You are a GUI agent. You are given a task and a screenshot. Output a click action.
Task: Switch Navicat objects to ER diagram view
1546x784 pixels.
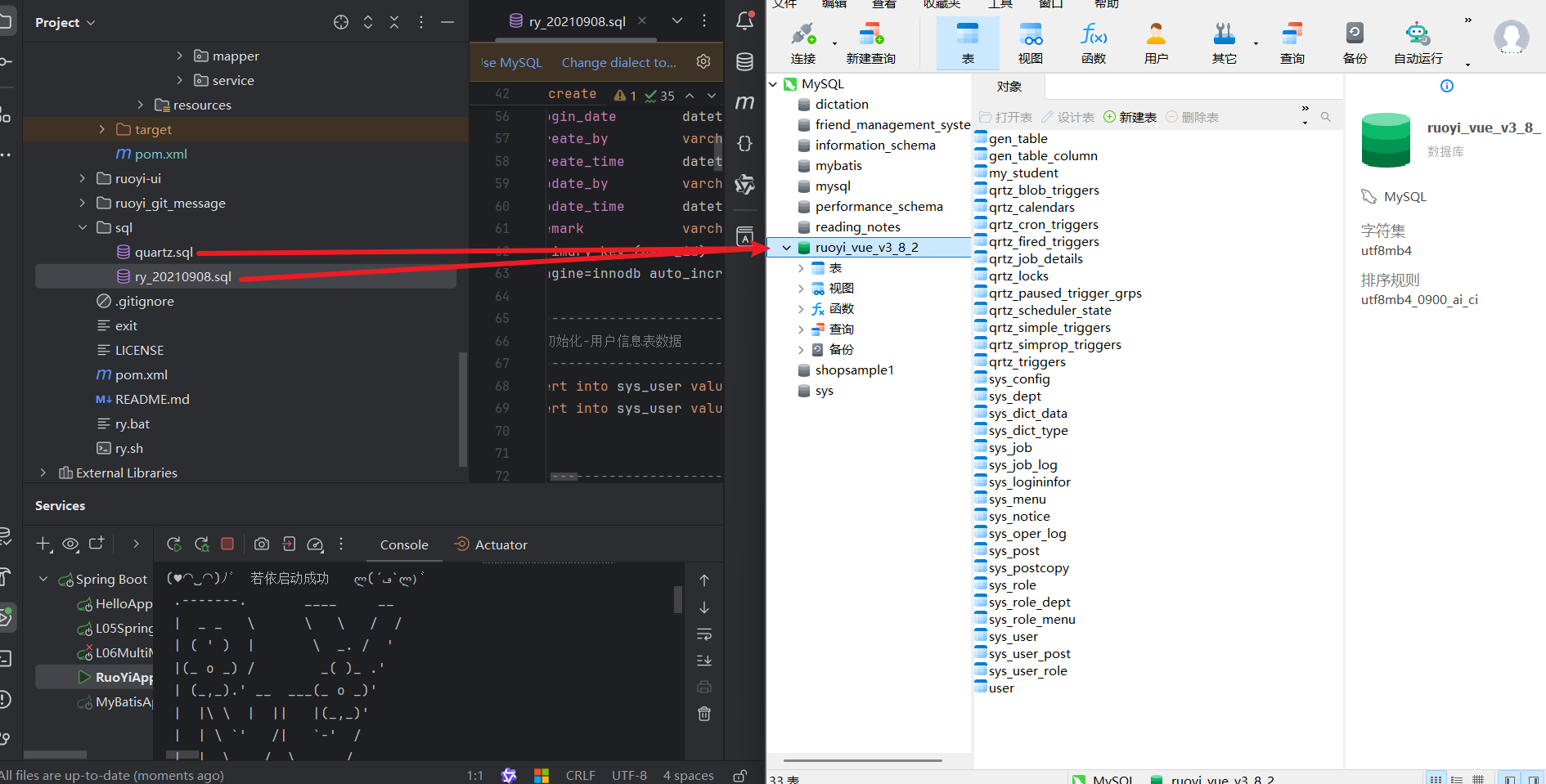[1478, 778]
